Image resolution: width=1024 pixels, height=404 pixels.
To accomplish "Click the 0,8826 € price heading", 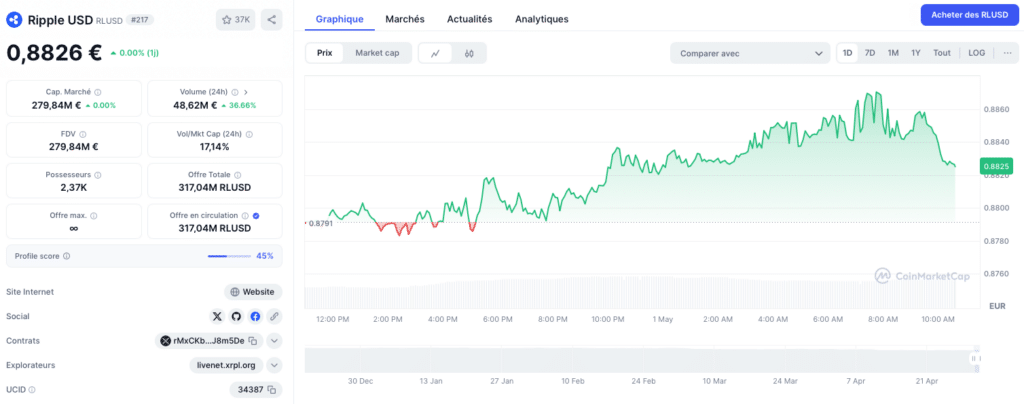I will (54, 53).
